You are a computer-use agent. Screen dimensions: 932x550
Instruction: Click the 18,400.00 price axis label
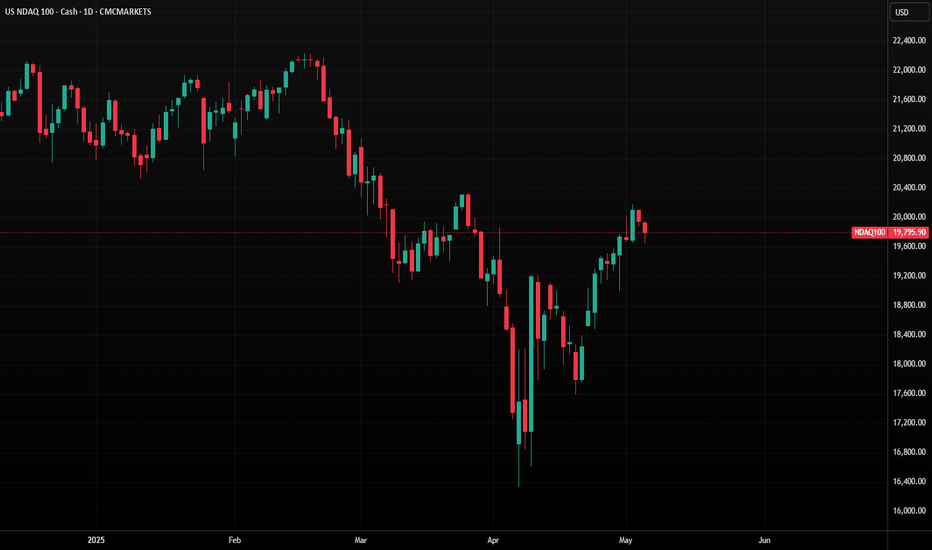[909, 335]
